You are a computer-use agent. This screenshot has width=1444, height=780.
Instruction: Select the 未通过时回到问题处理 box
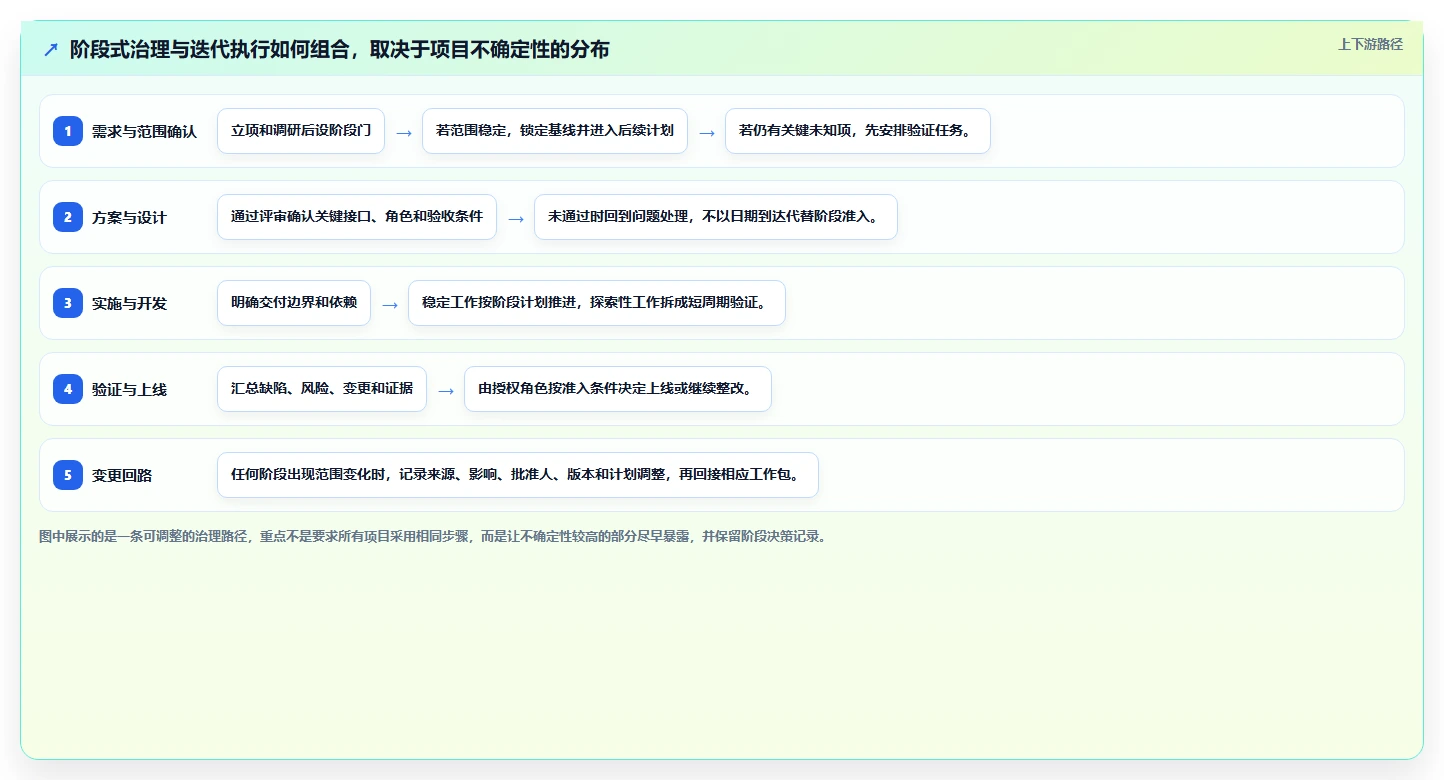(x=716, y=217)
